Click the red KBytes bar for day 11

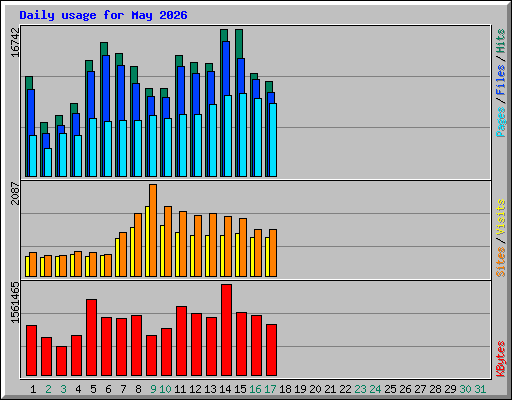point(181,341)
